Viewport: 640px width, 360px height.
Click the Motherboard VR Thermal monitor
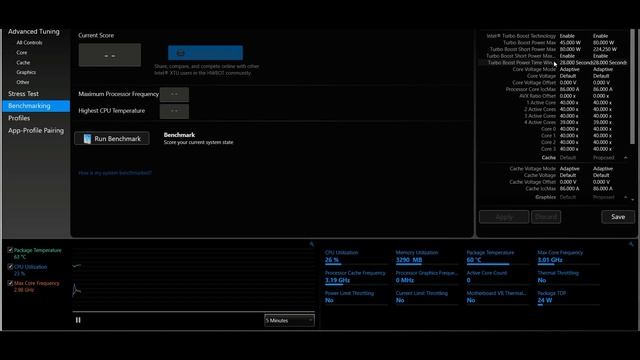click(x=498, y=297)
